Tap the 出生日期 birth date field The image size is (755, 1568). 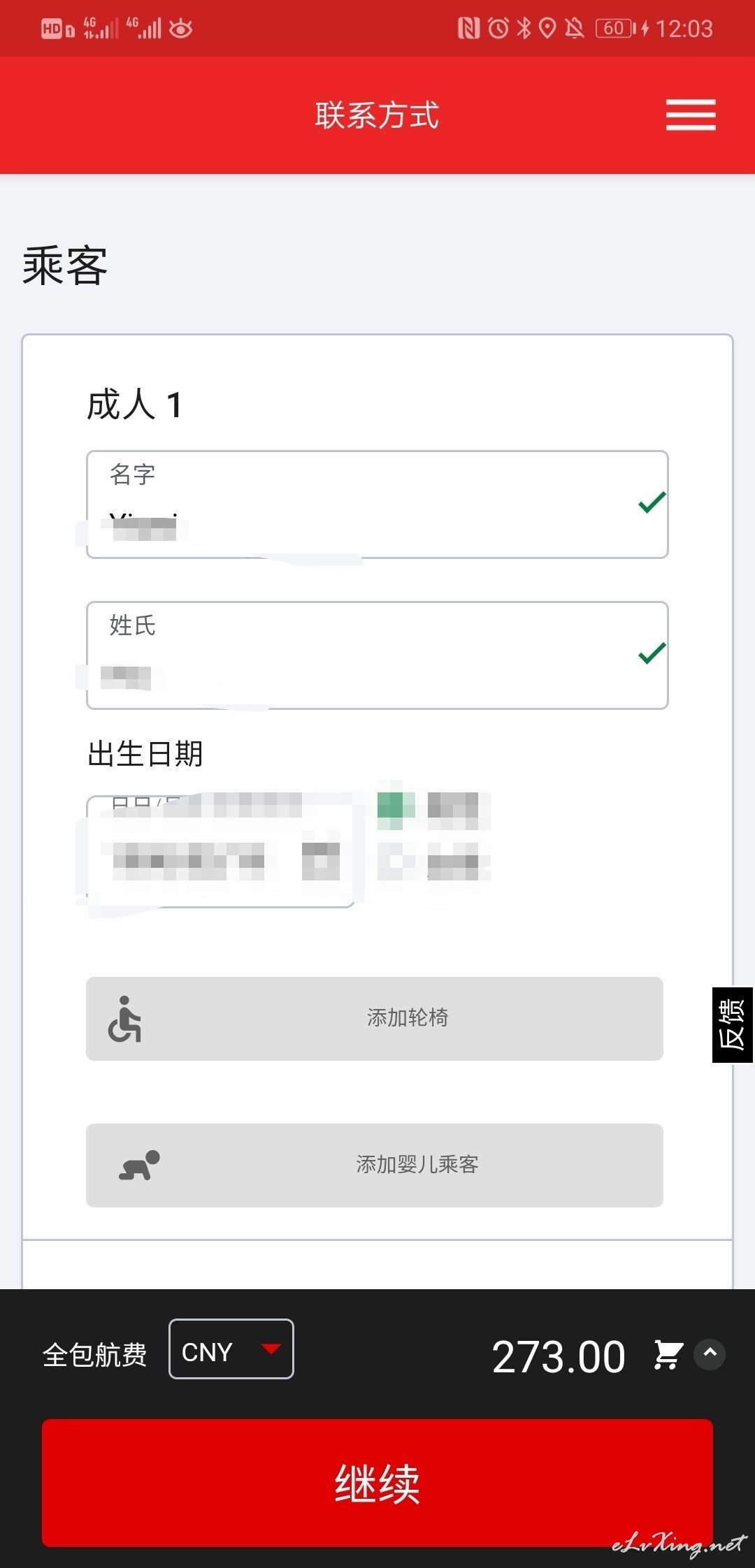[x=220, y=851]
